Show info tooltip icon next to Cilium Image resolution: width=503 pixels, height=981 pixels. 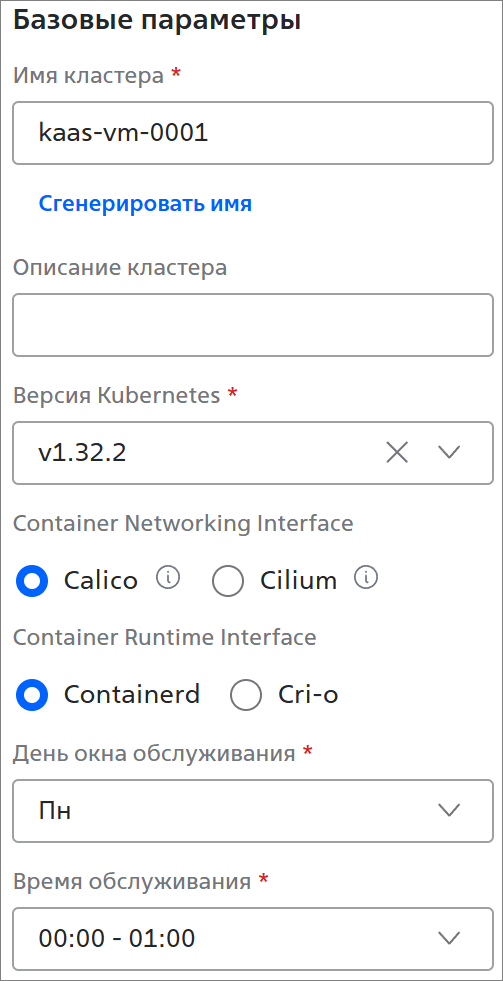(366, 578)
